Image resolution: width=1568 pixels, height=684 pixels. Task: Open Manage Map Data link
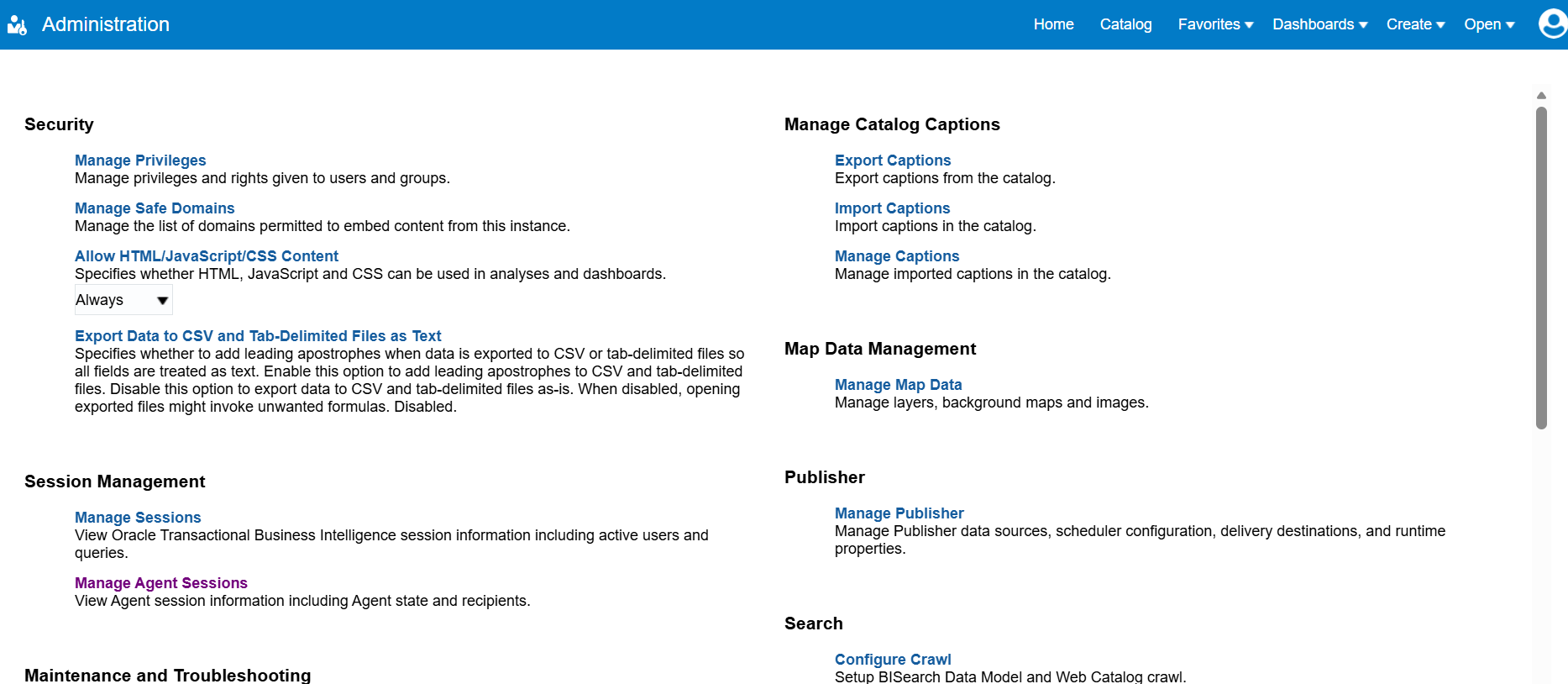point(898,385)
